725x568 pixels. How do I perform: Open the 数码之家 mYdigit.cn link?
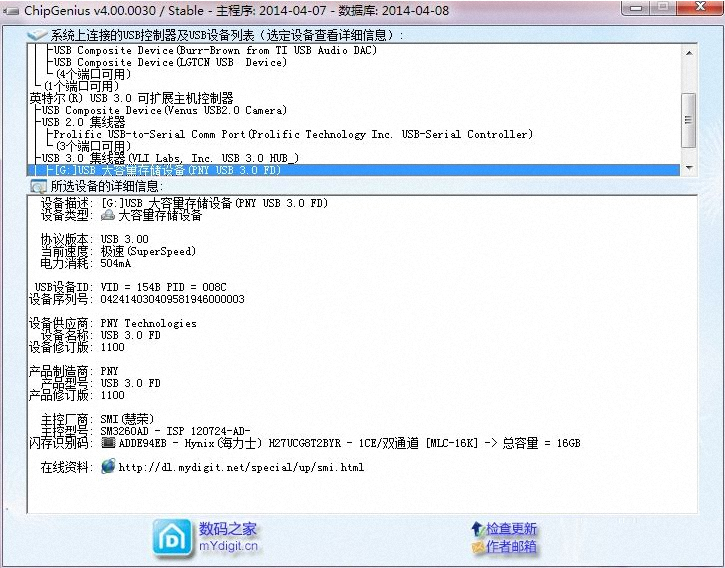tap(228, 537)
